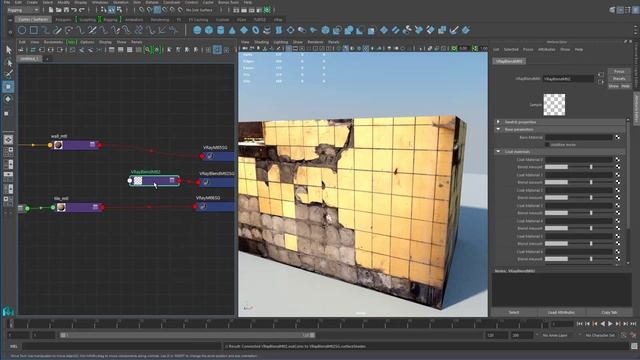Click the Blend Amount 2 color swatch
Viewport: 640px width, 360px height.
(556, 198)
